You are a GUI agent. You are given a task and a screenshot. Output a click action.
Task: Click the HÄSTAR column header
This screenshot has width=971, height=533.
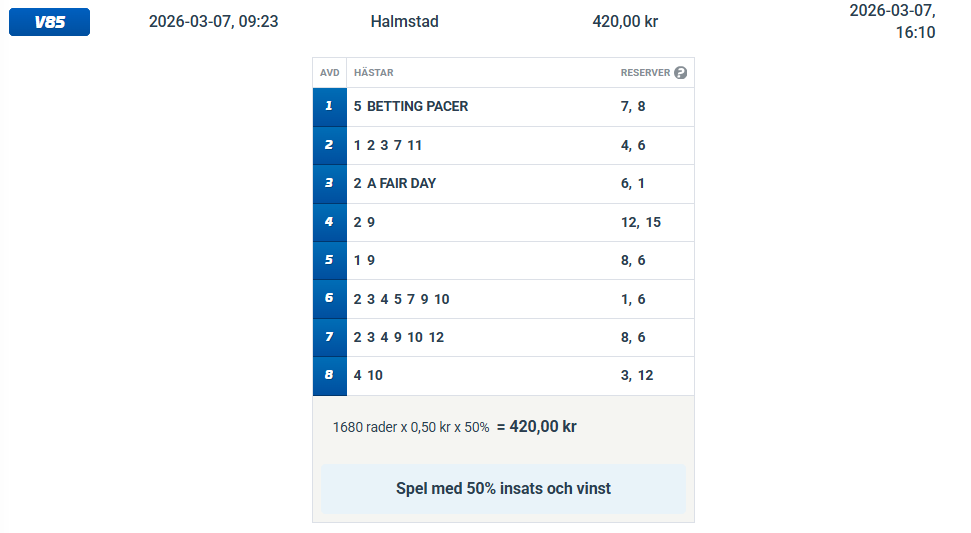(373, 73)
